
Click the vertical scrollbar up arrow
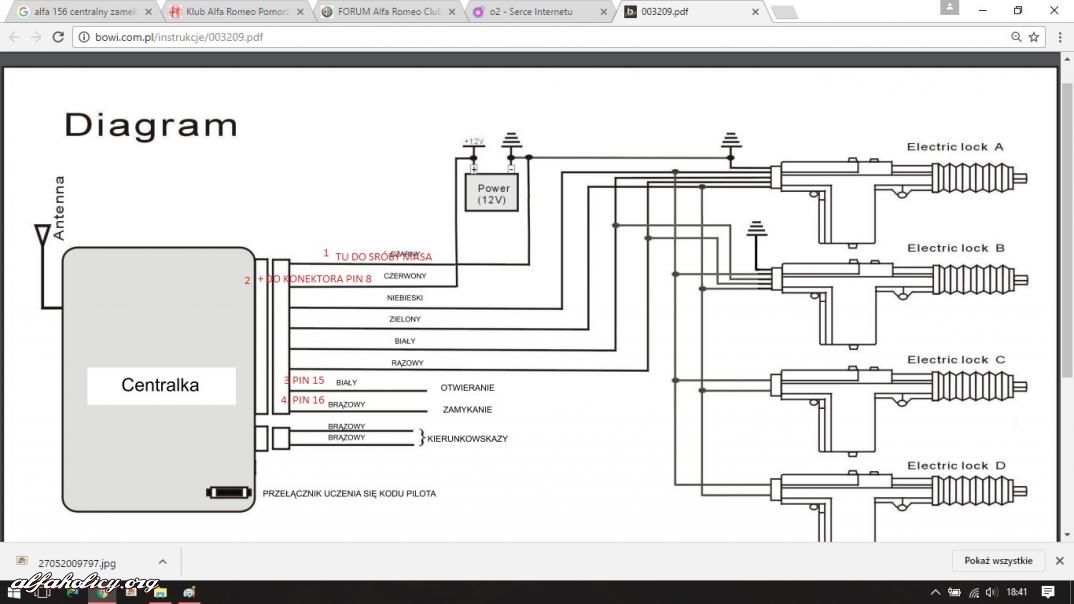(x=1066, y=60)
